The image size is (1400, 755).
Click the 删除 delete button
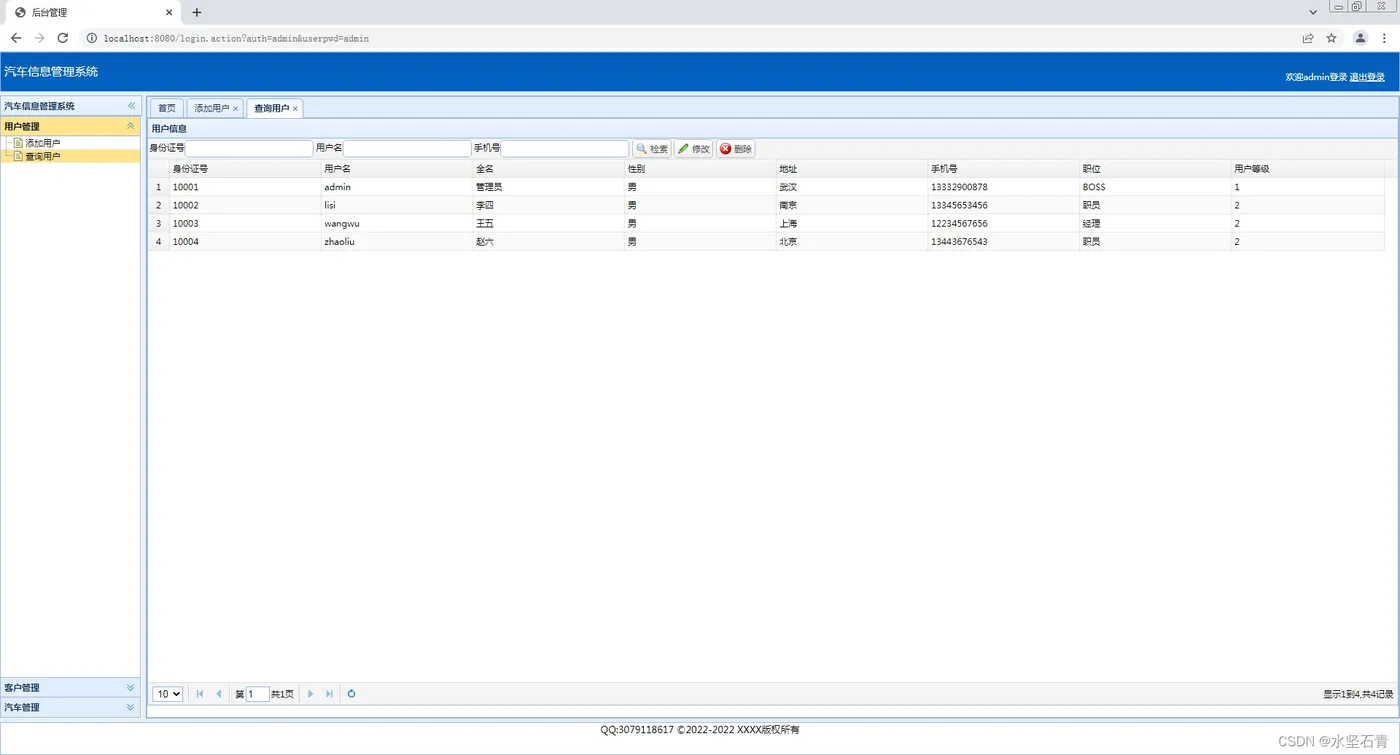tap(736, 149)
